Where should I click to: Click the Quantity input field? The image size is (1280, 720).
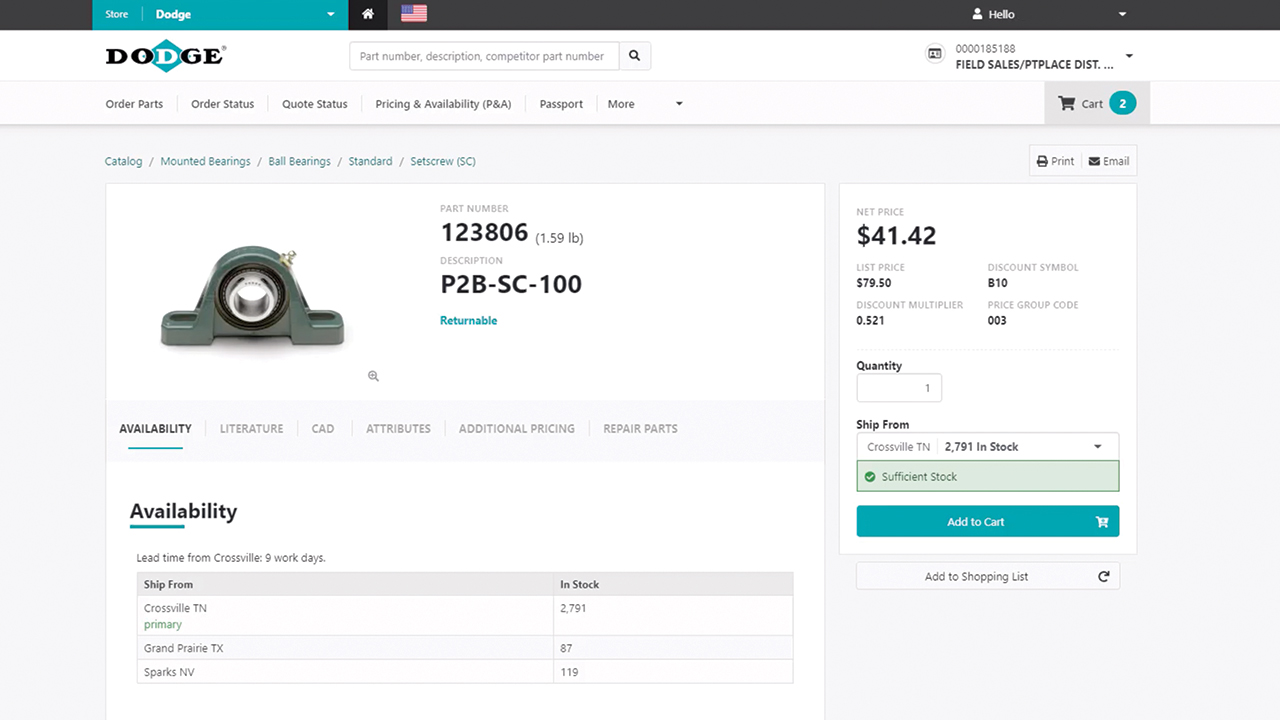click(x=898, y=388)
